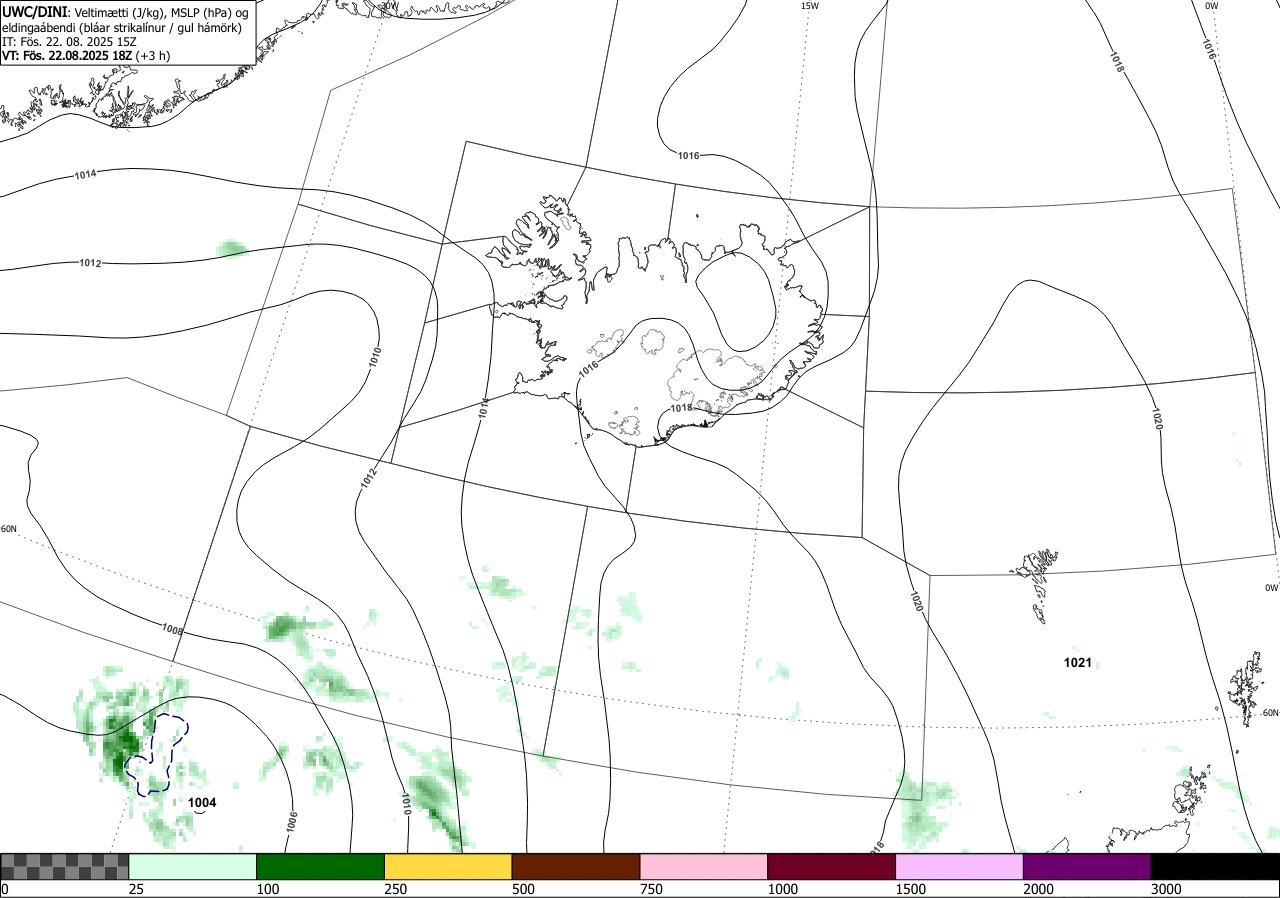Viewport: 1280px width, 898px height.
Task: Click the legend value label '750'
Action: (652, 889)
